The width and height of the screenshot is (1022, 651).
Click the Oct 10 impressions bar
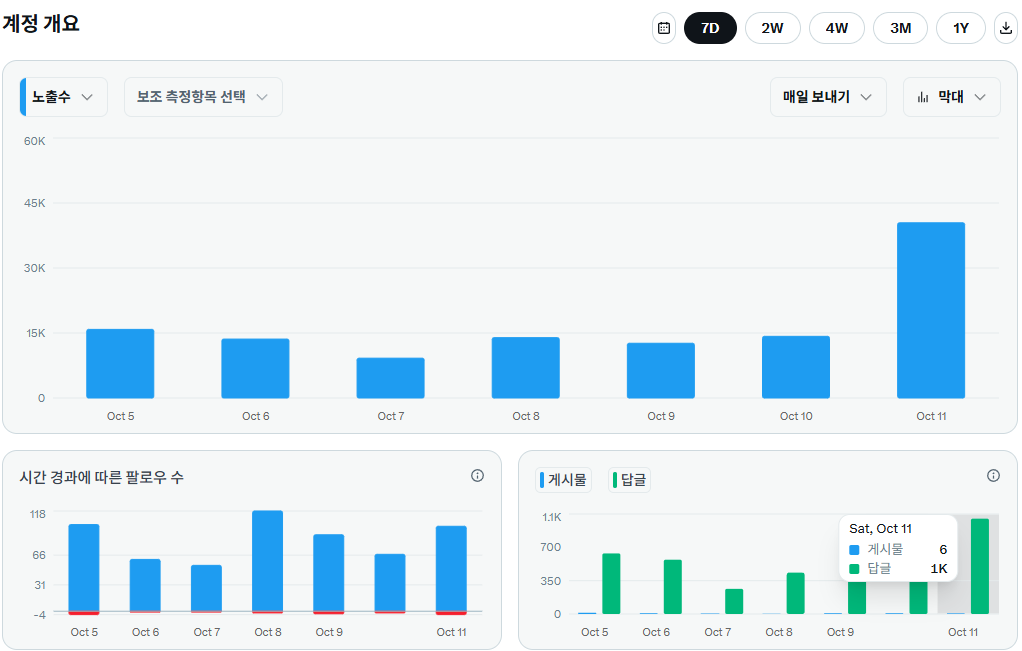pos(796,367)
